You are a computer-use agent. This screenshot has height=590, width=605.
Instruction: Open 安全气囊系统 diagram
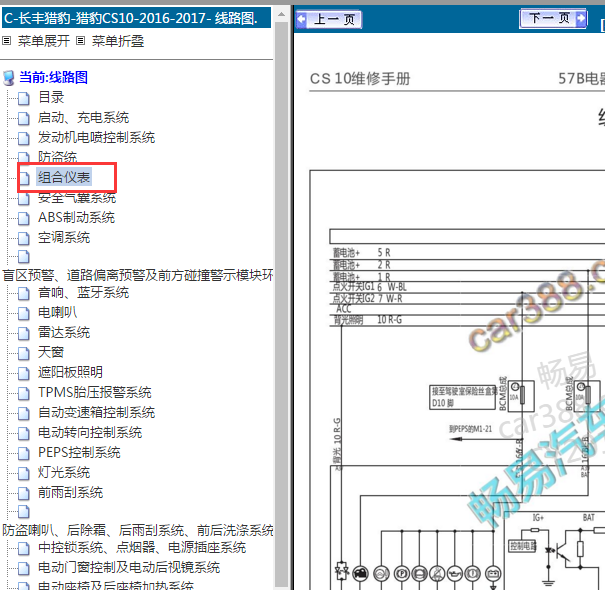click(77, 198)
